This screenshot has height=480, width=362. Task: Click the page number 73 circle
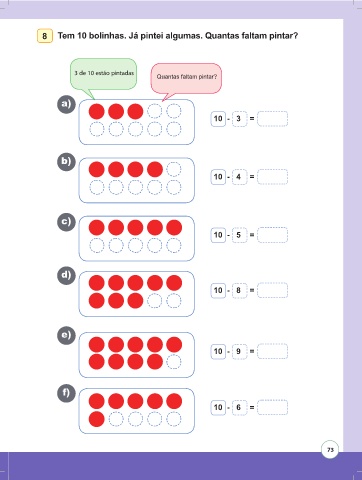pyautogui.click(x=330, y=450)
